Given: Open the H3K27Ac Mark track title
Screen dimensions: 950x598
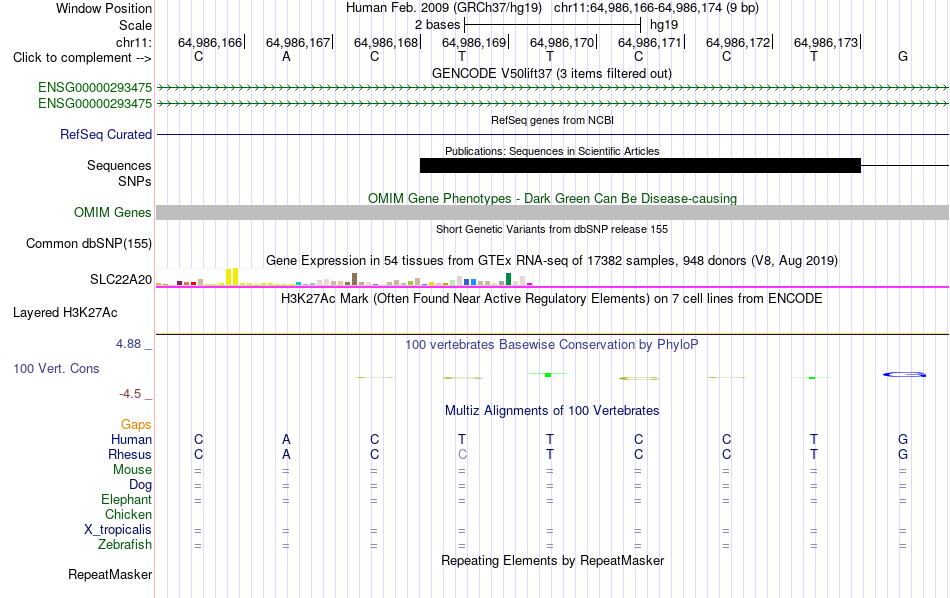Looking at the screenshot, I should point(552,299).
